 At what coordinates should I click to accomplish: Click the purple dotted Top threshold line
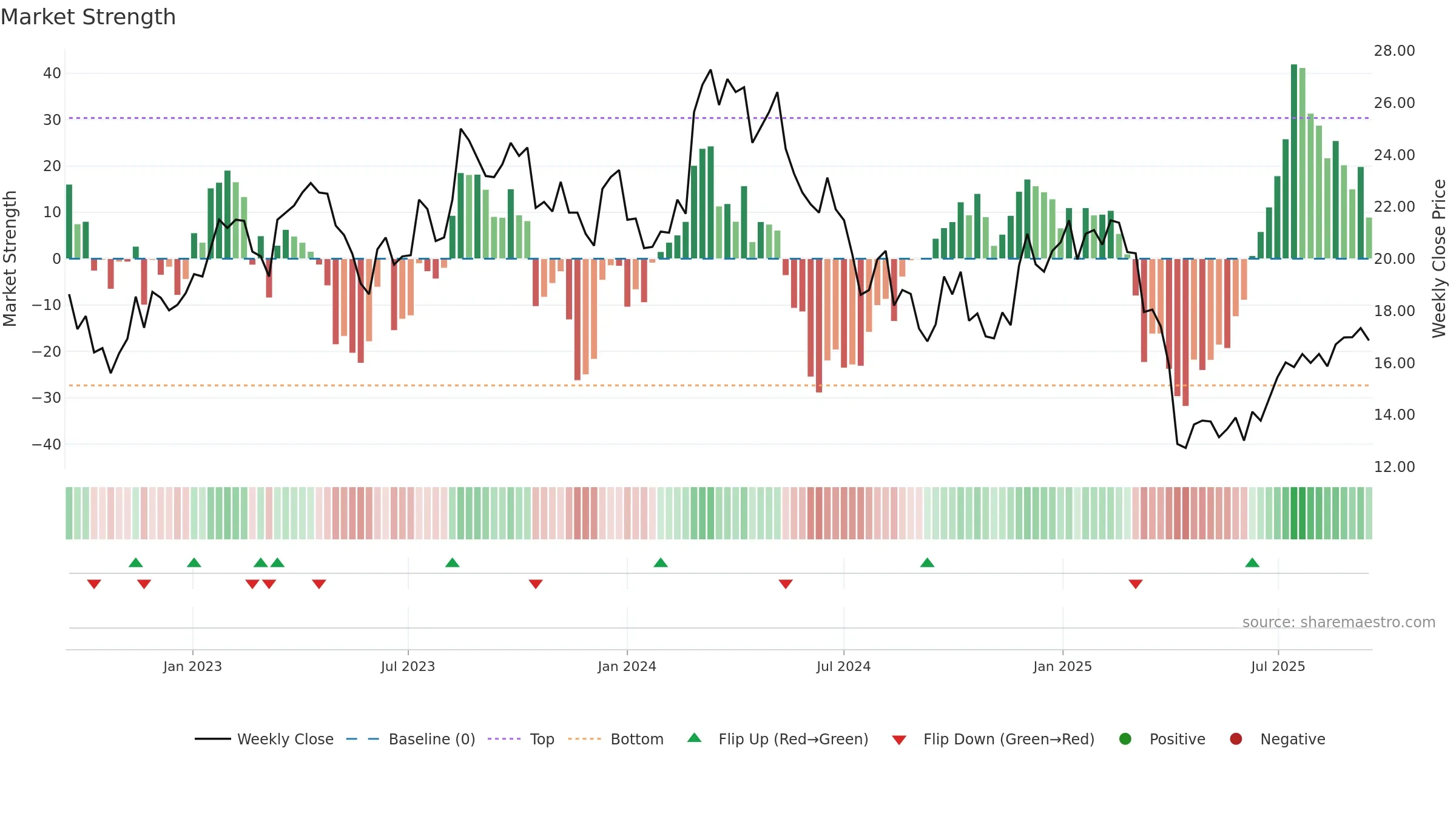click(719, 118)
